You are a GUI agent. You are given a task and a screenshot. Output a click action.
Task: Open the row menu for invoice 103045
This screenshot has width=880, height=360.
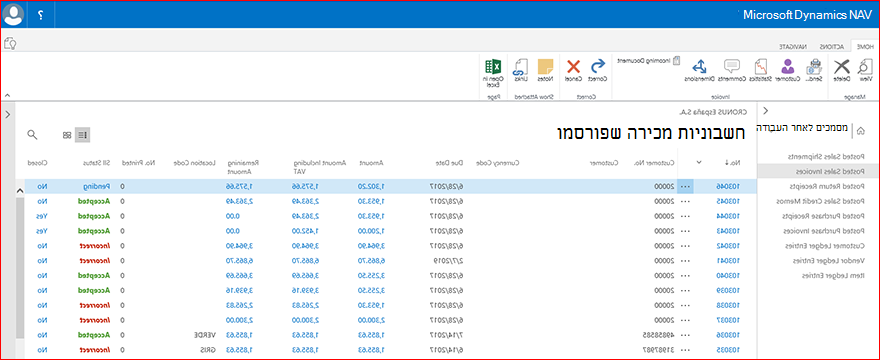685,201
